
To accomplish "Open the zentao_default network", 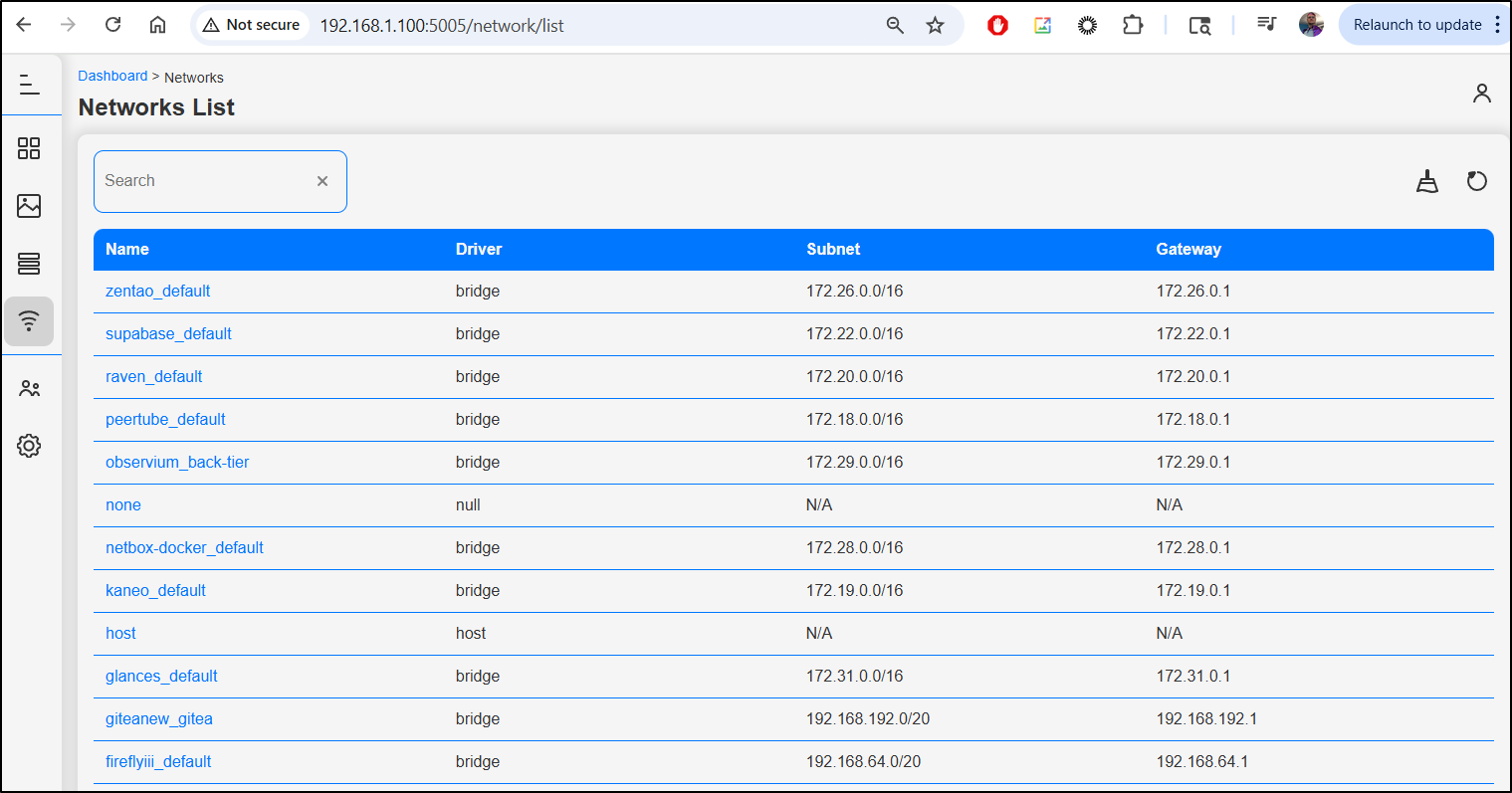I will tap(158, 291).
